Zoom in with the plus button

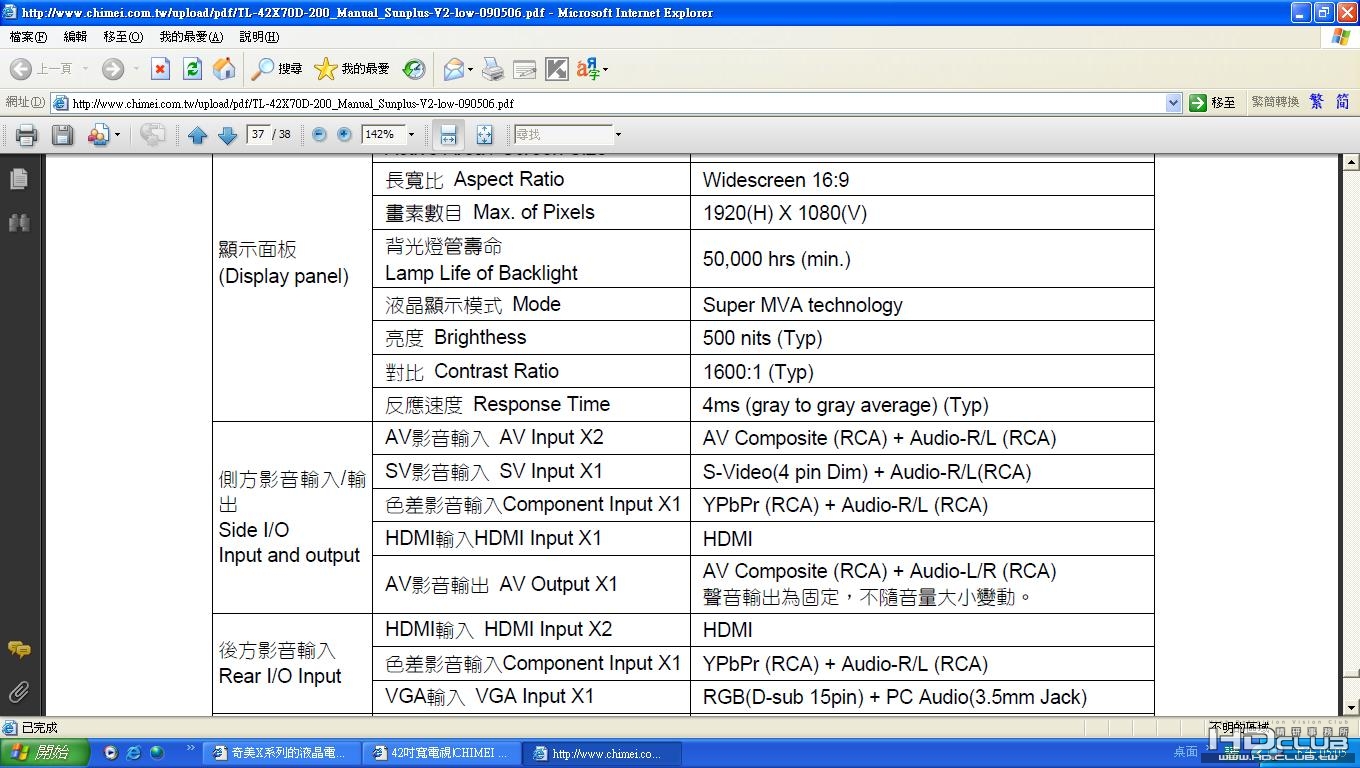pyautogui.click(x=344, y=134)
